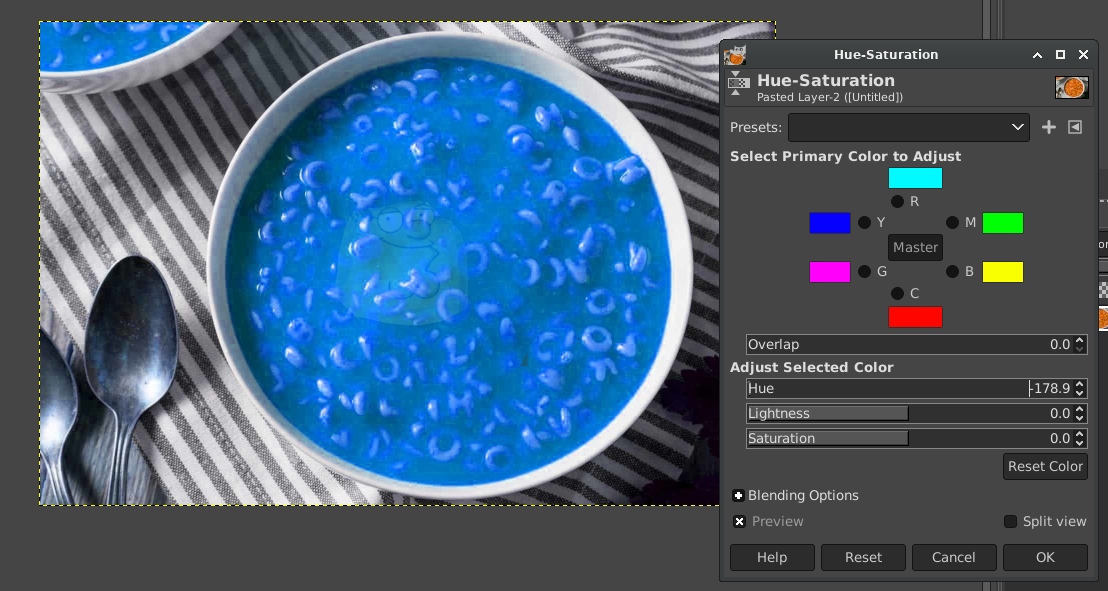Image resolution: width=1108 pixels, height=591 pixels.
Task: Adjust the Saturation spinner arrows
Action: pyautogui.click(x=1080, y=438)
